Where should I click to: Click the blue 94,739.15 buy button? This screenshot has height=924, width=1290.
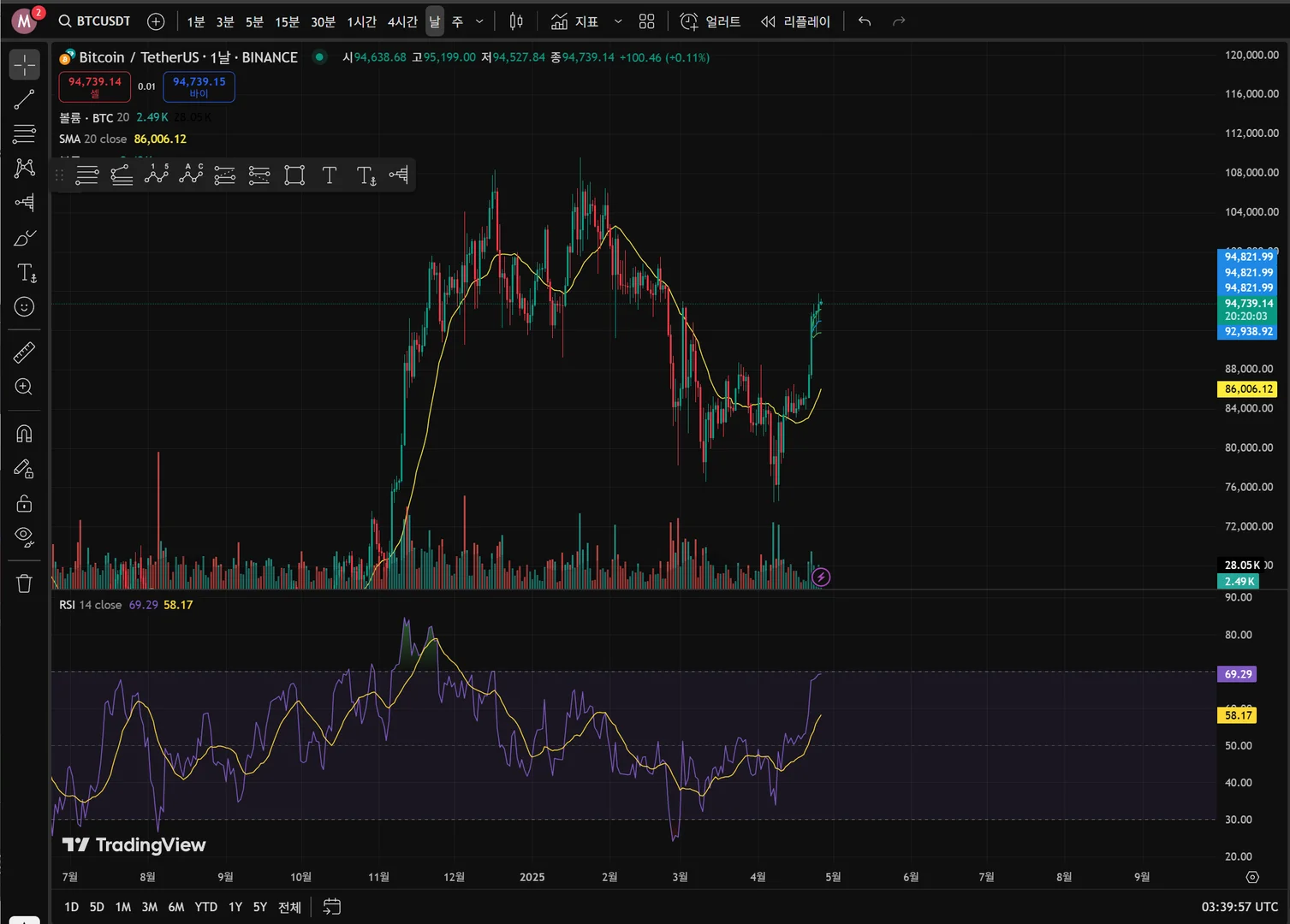point(199,86)
